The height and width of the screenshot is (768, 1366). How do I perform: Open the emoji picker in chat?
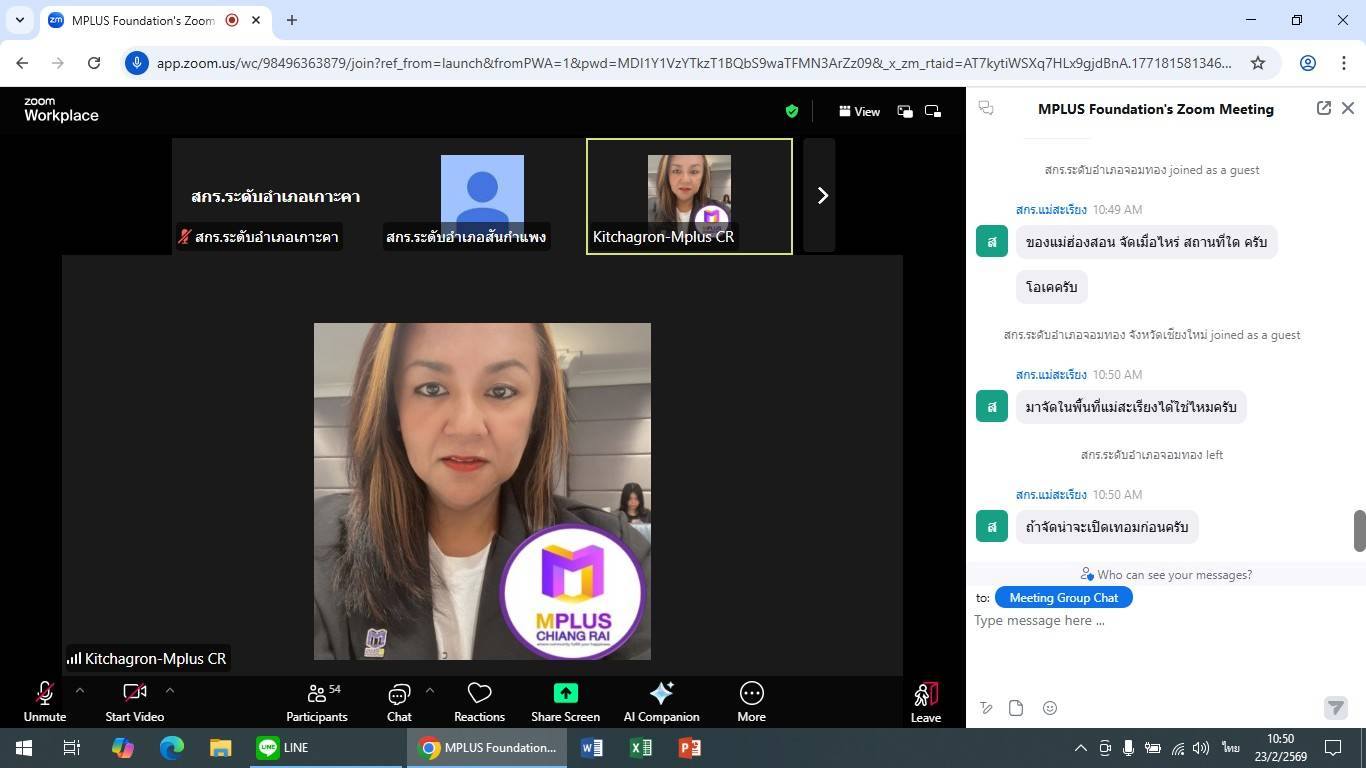click(x=1050, y=708)
